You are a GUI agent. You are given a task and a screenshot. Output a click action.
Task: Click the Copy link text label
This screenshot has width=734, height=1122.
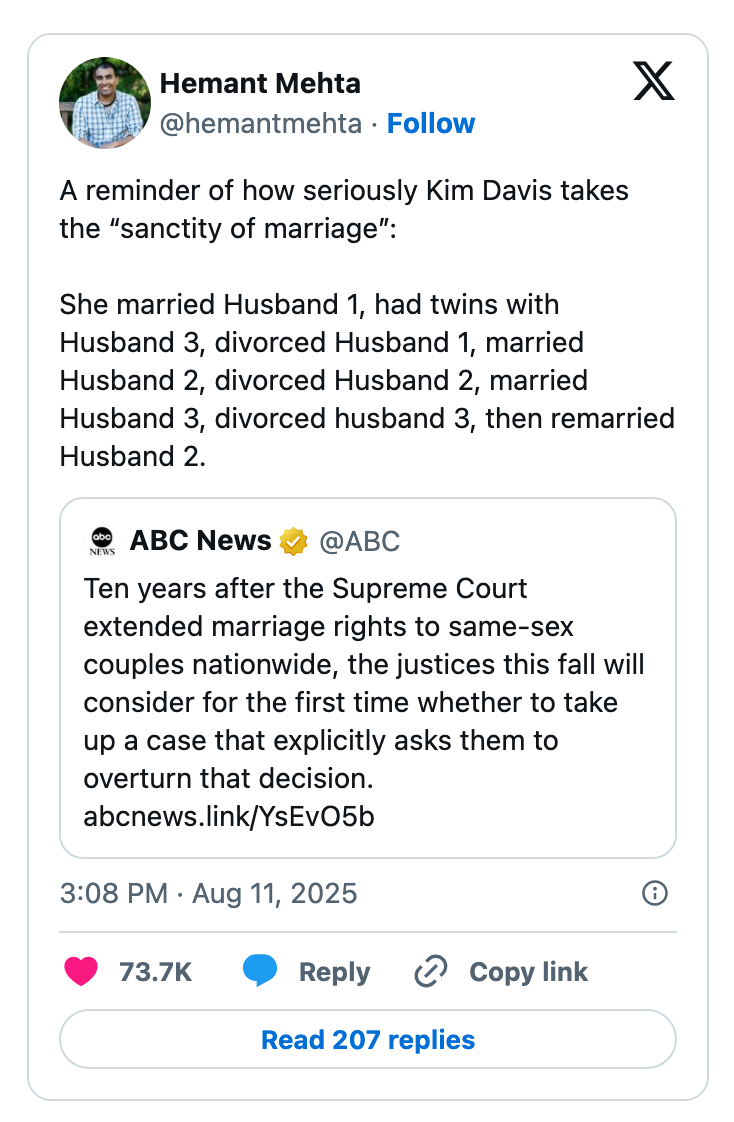click(x=528, y=971)
